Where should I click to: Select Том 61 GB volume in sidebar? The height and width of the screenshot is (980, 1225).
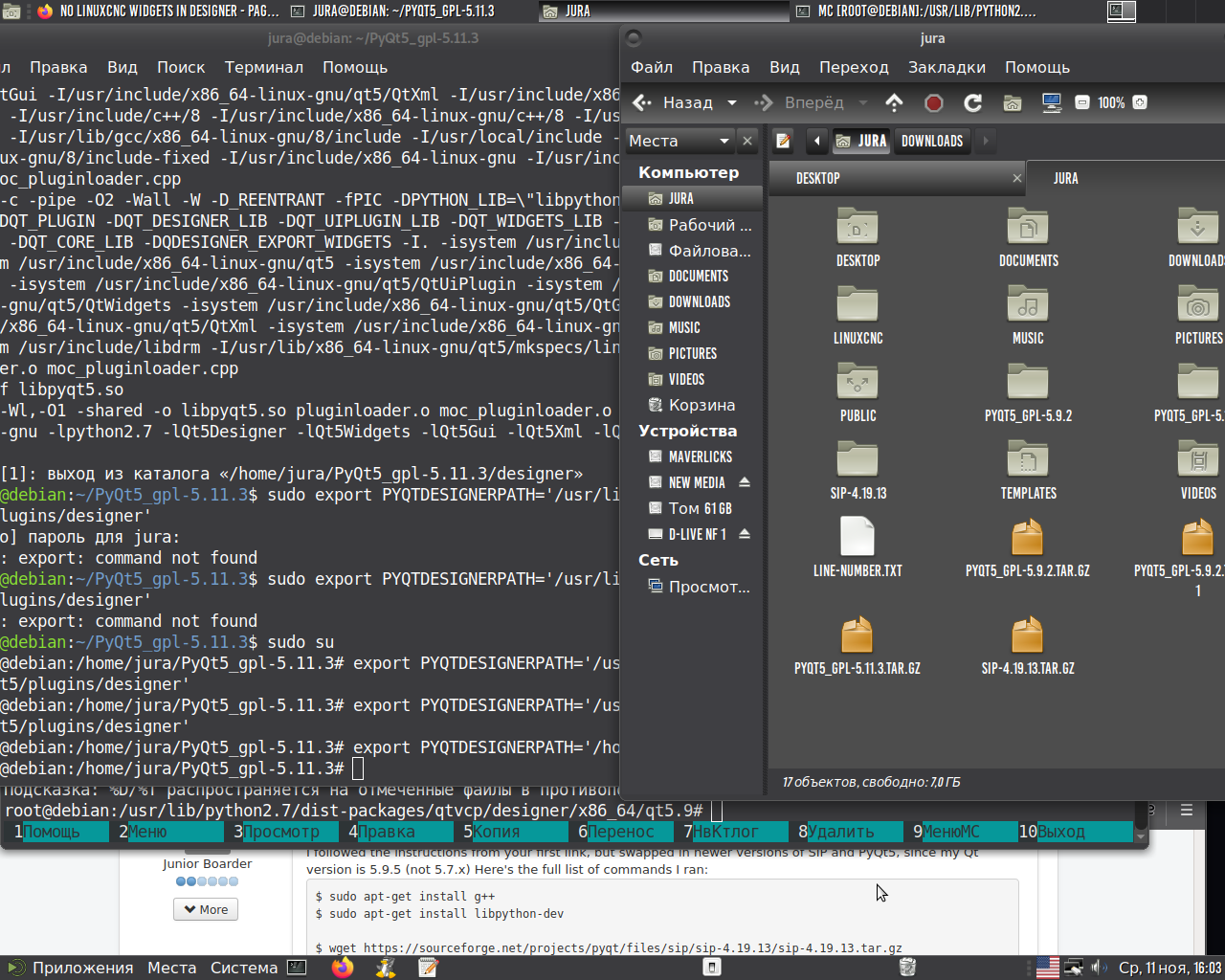692,508
